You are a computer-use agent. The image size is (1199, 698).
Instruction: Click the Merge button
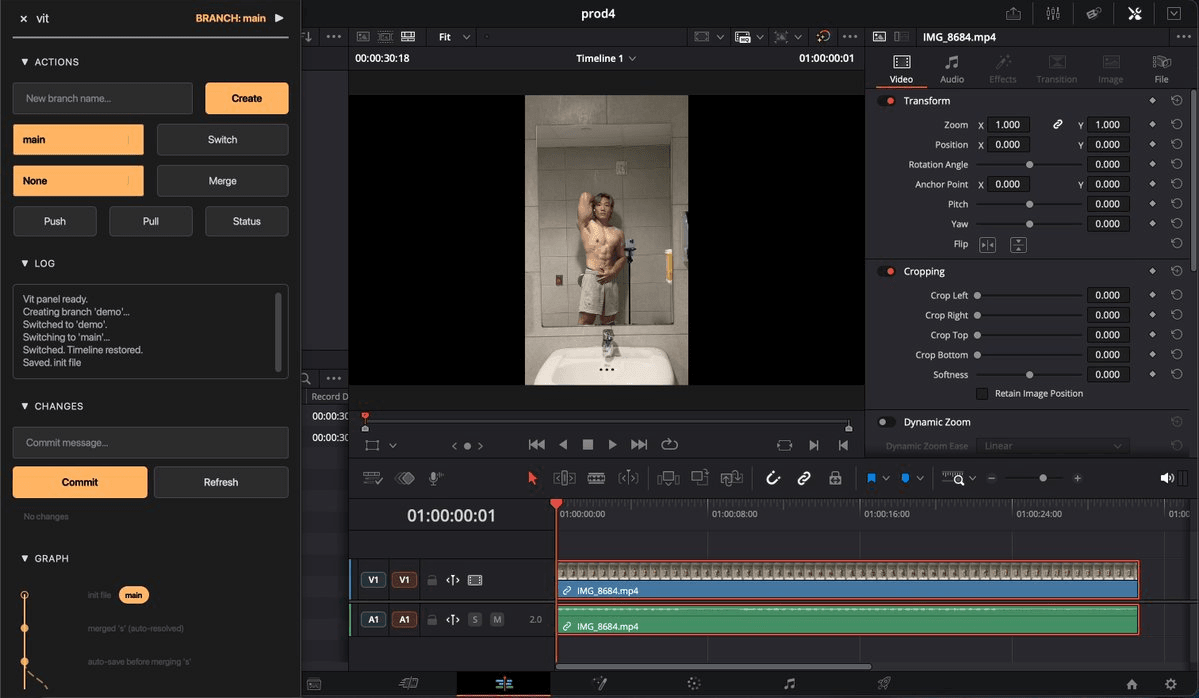click(223, 181)
